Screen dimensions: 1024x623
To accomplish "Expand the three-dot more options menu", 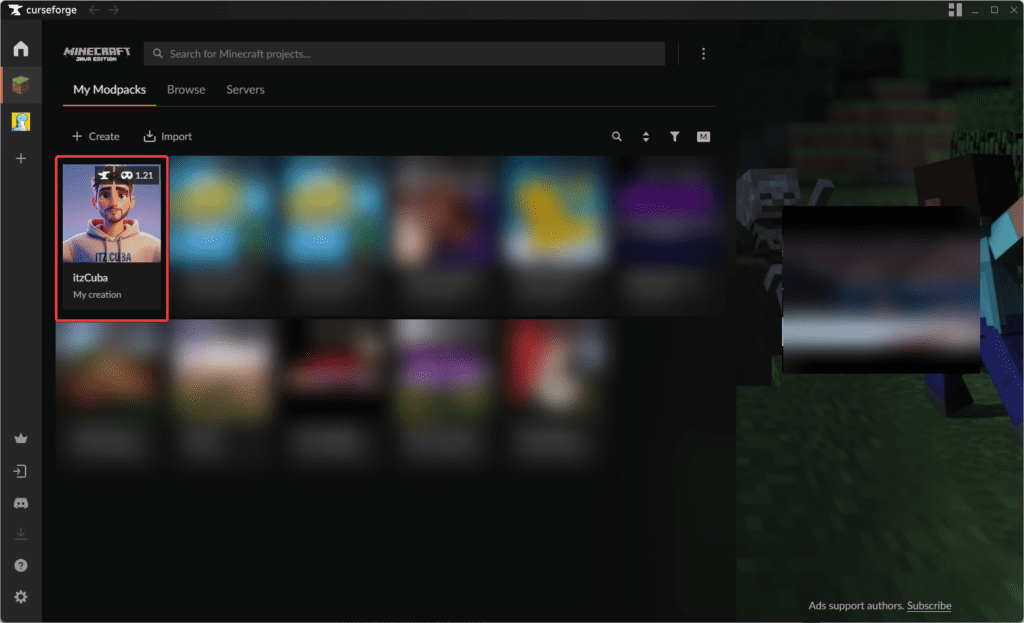I will coord(703,53).
